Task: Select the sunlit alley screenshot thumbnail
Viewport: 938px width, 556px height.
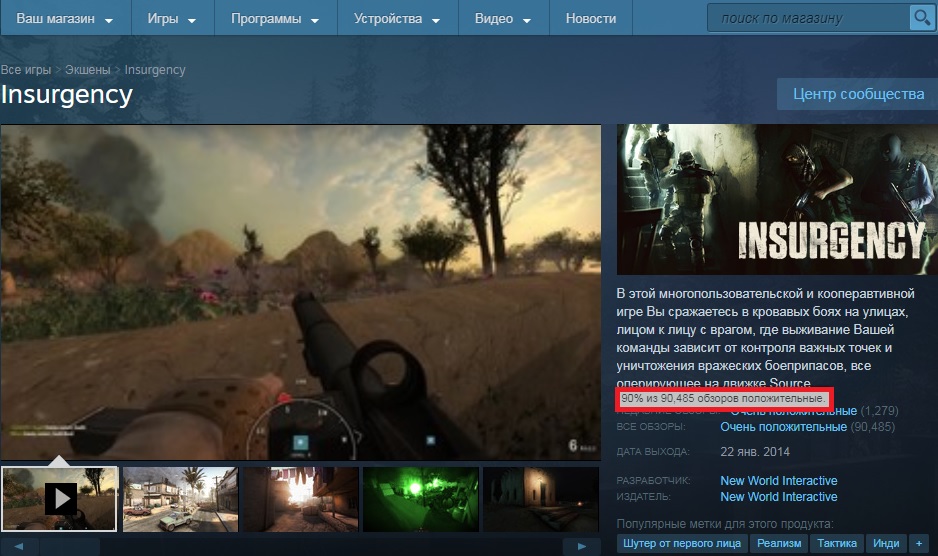Action: click(x=300, y=500)
